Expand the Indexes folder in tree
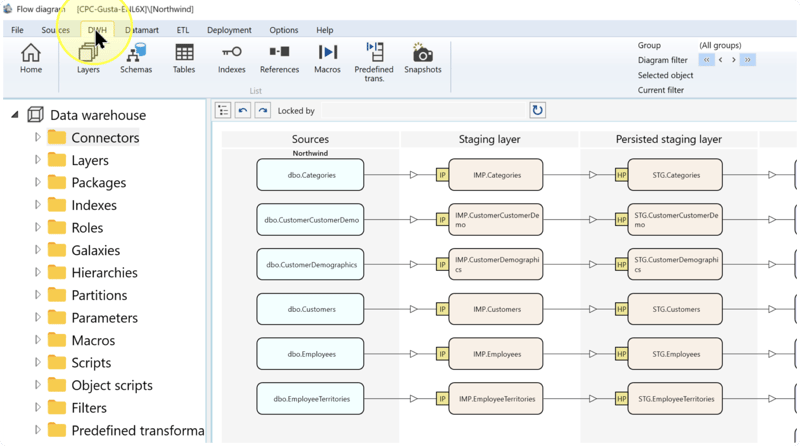This screenshot has width=800, height=446. [37, 205]
